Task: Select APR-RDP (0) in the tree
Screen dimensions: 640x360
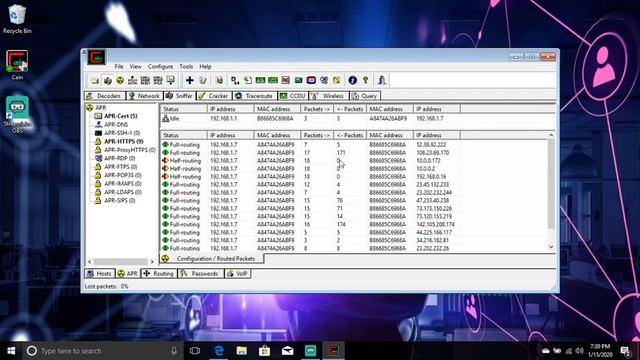Action: (x=120, y=158)
